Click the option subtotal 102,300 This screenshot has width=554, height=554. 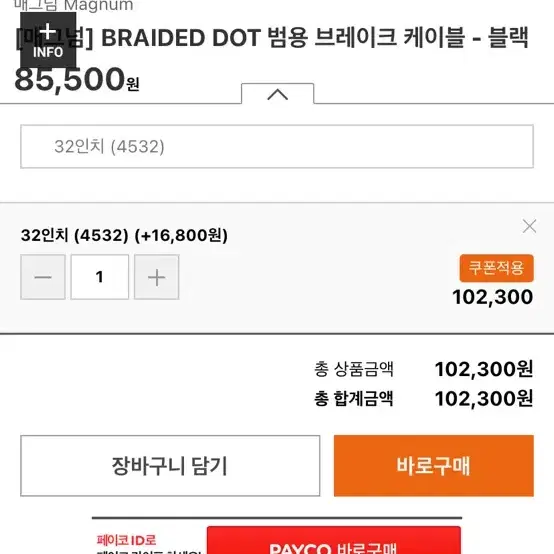(493, 297)
